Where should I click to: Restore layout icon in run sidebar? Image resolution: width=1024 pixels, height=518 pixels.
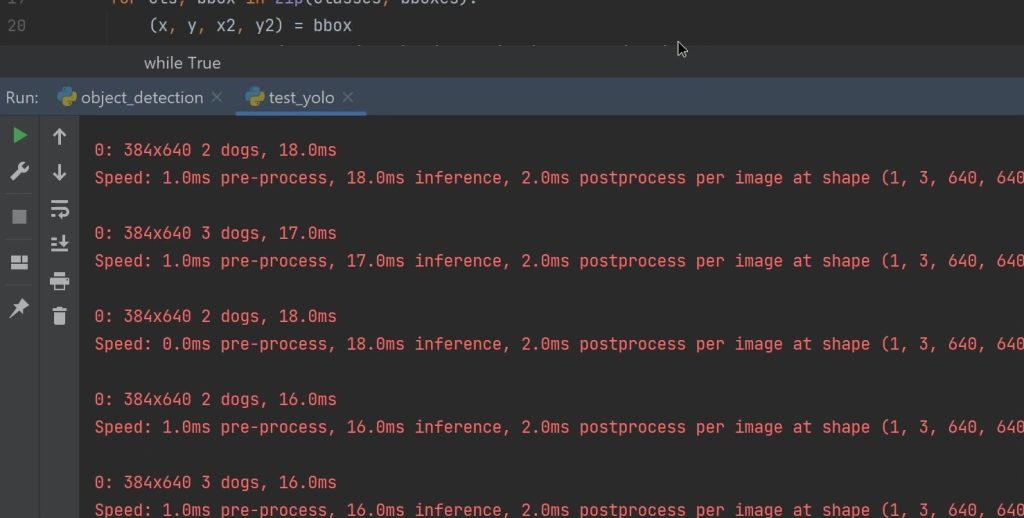tap(20, 262)
